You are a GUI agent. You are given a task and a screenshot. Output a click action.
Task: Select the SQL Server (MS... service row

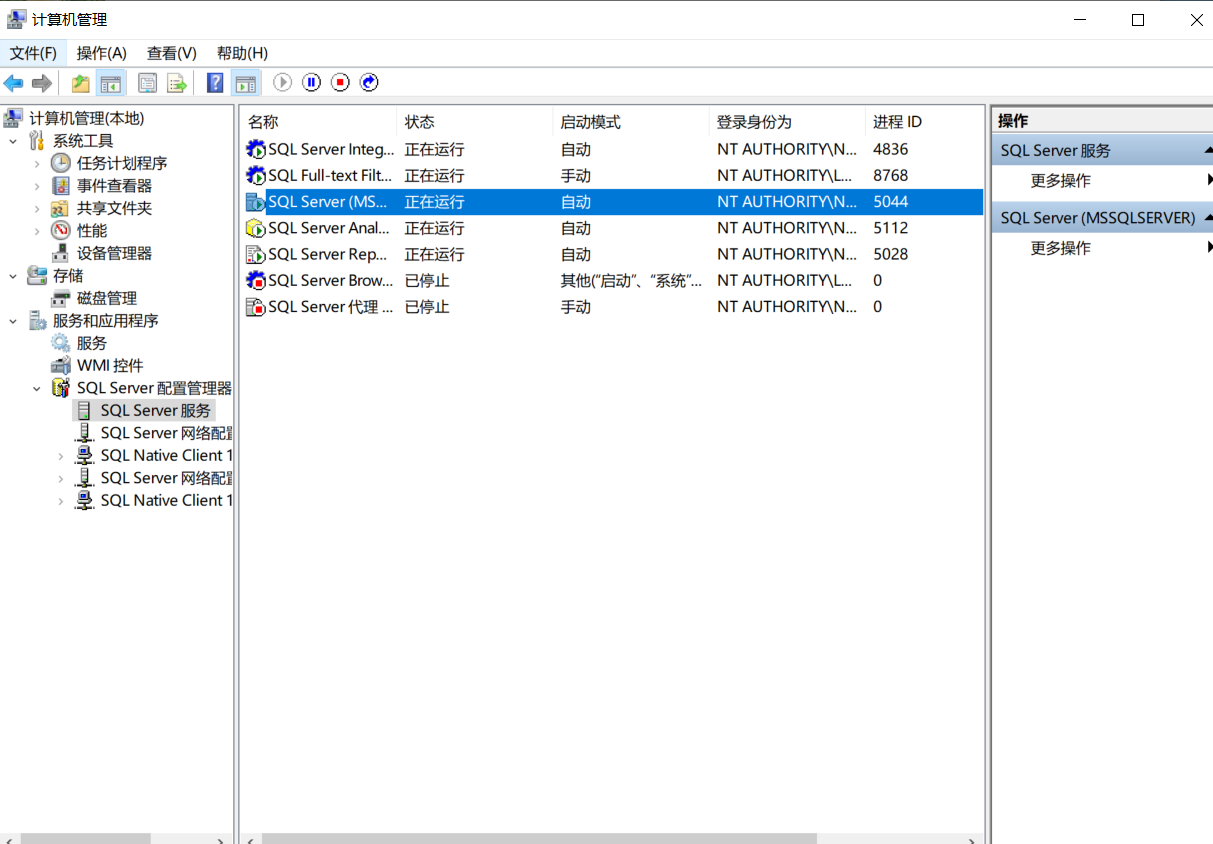[613, 202]
